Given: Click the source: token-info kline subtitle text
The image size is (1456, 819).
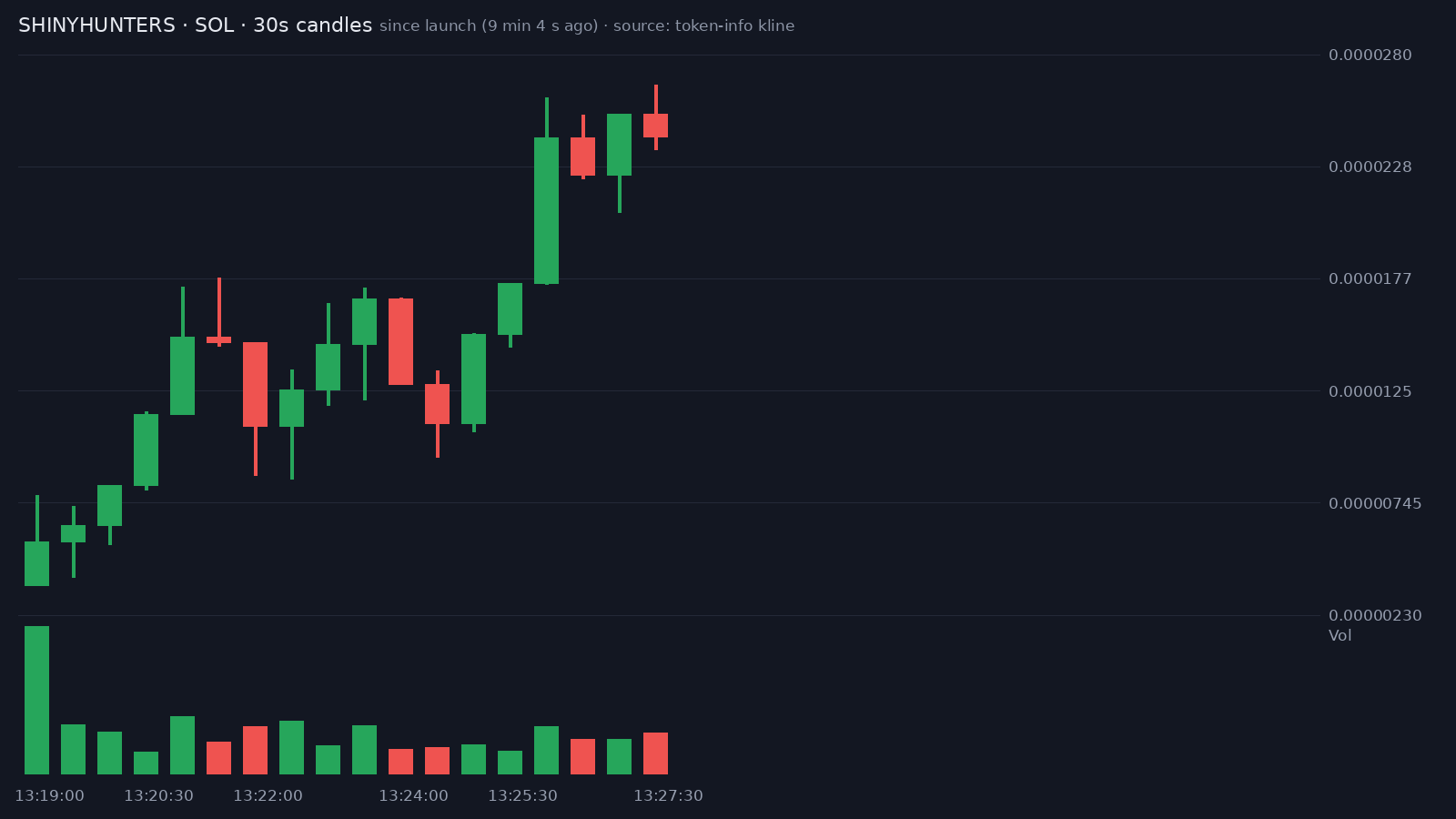Looking at the screenshot, I should [703, 25].
